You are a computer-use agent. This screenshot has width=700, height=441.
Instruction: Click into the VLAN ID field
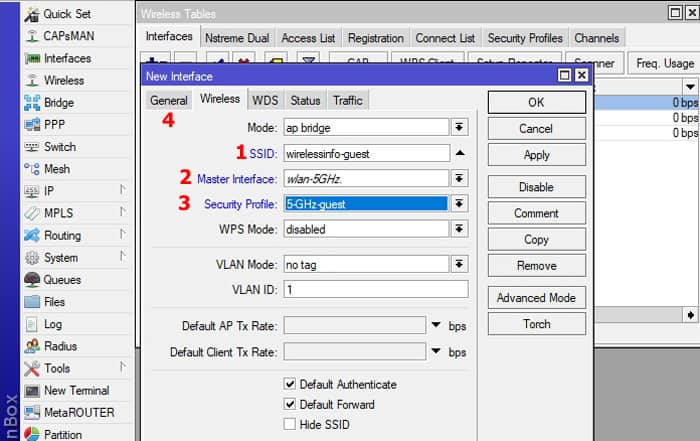376,289
